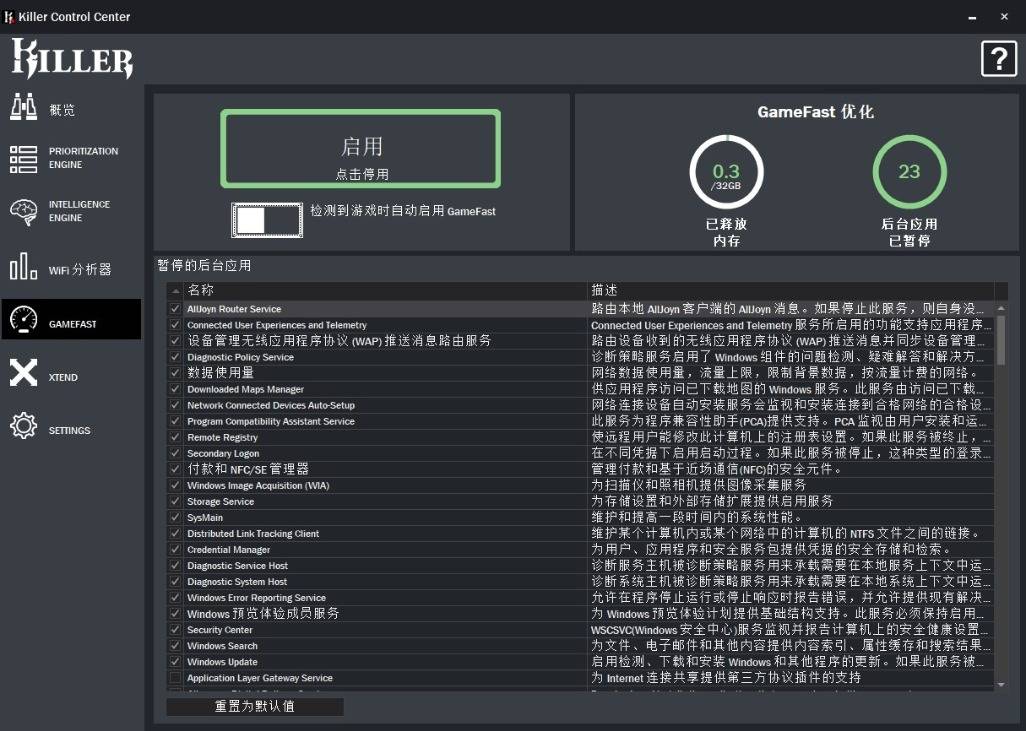Screen dimensions: 1026x731
Task: Uncheck Diagnostic Policy Service checkbox
Action: 175,357
